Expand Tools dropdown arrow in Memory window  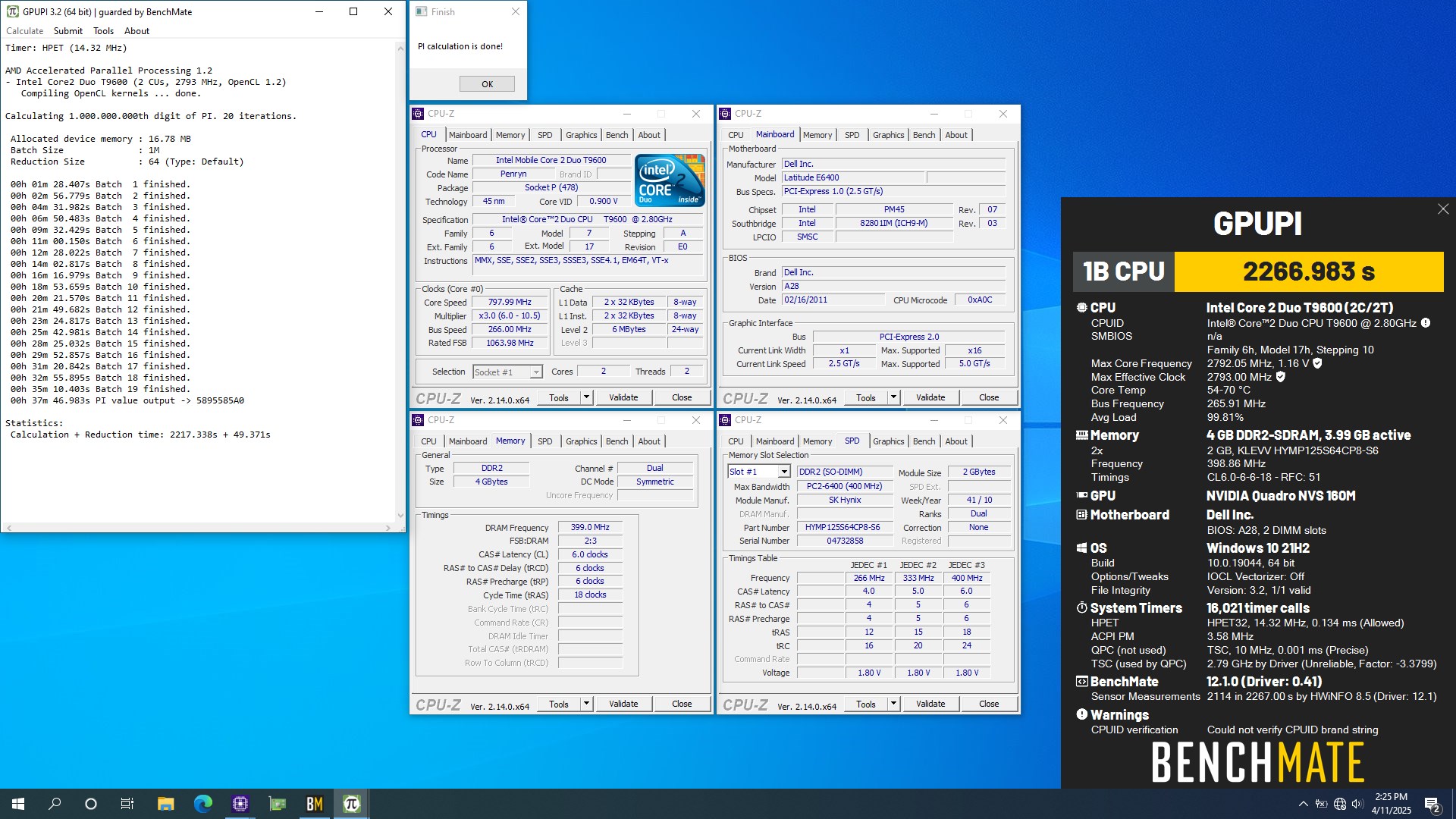coord(586,704)
